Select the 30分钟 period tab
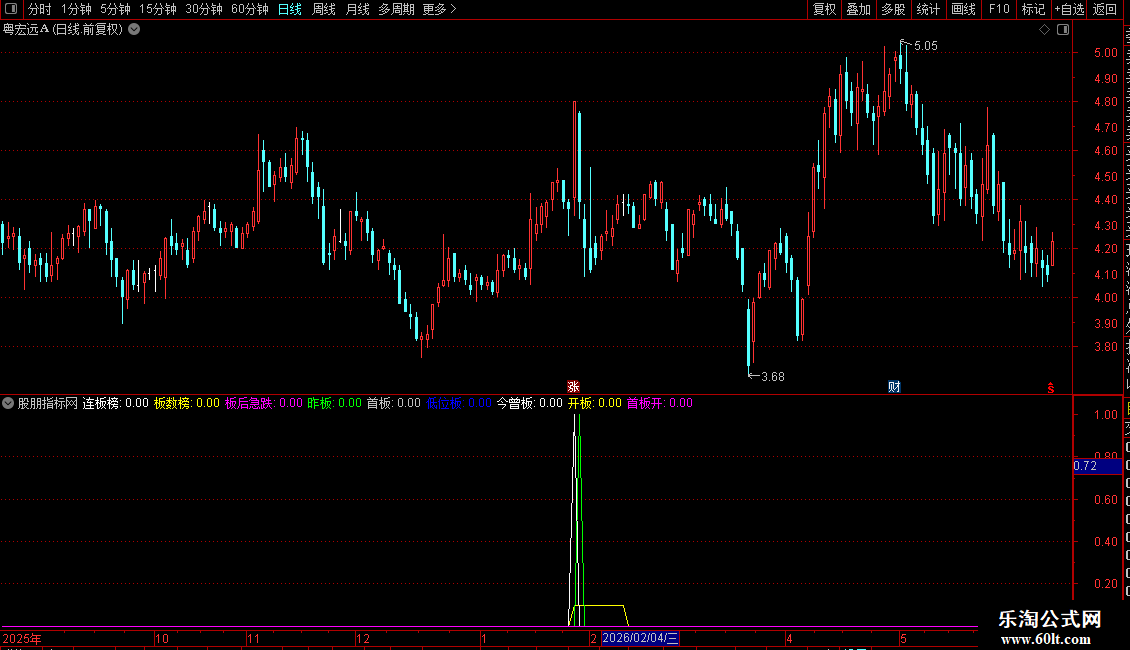1130x650 pixels. pos(204,9)
